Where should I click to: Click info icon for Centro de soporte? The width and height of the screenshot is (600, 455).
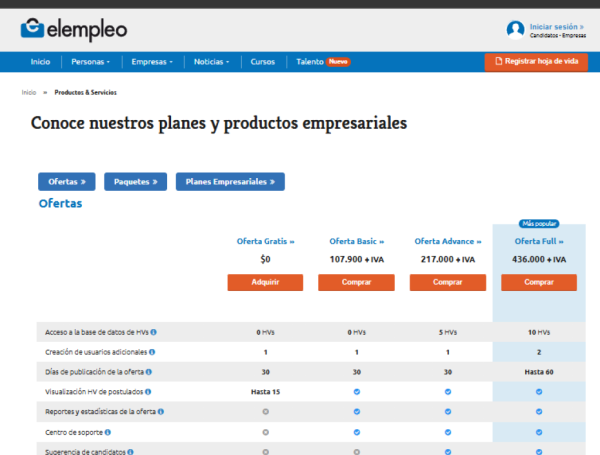(108, 432)
